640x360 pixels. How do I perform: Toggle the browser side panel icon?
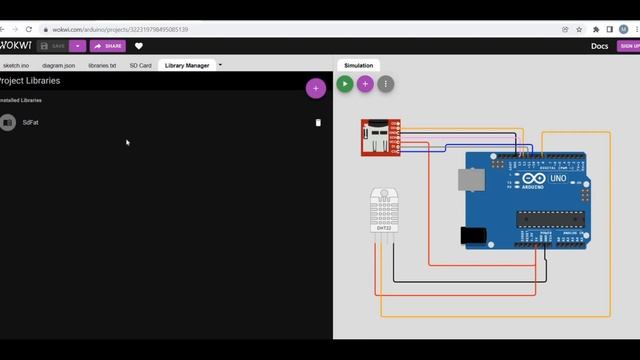609,29
